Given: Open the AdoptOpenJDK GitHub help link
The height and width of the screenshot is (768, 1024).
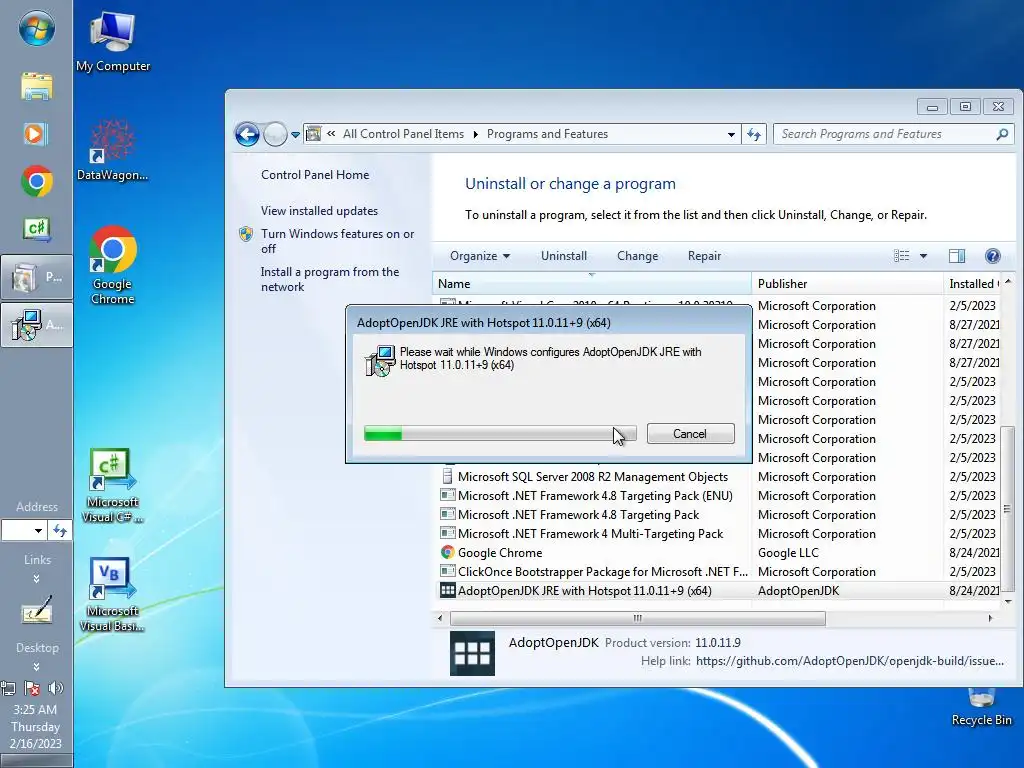Looking at the screenshot, I should 850,661.
